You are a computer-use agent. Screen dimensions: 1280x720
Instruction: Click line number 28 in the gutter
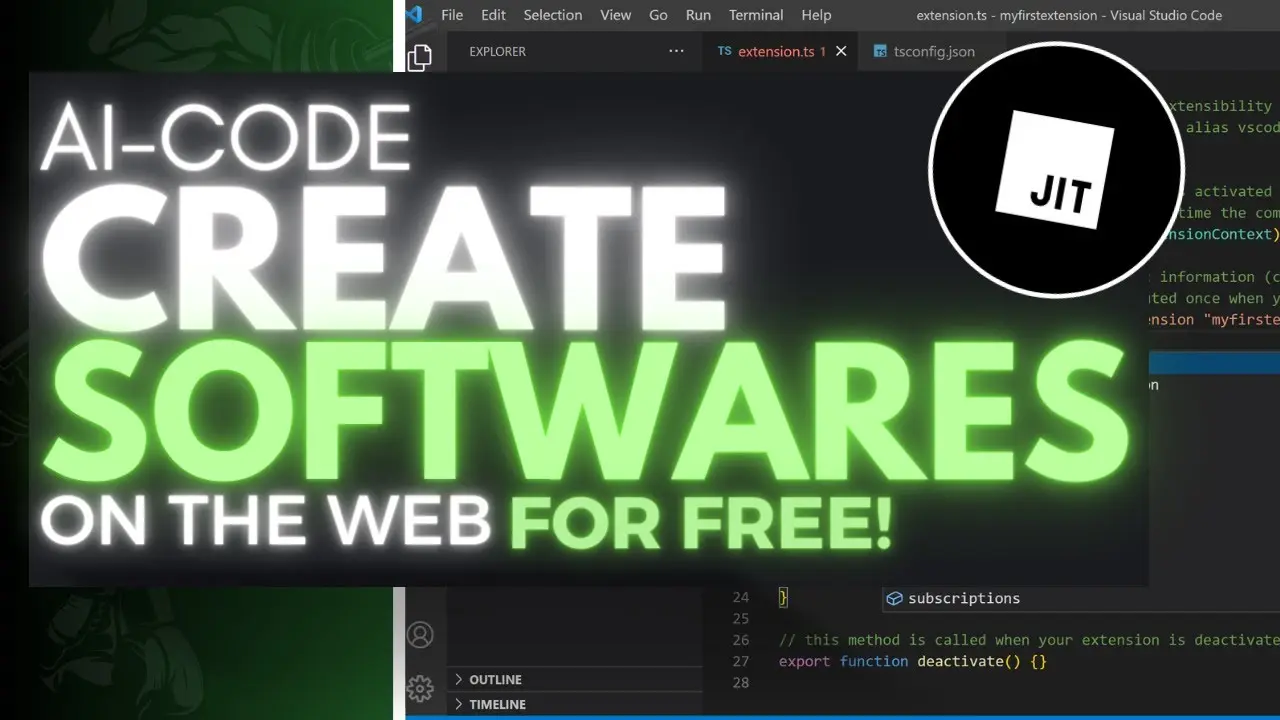740,682
